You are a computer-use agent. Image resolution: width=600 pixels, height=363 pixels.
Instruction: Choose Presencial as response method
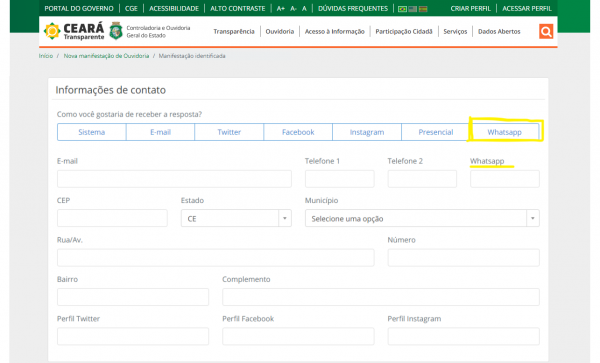435,132
